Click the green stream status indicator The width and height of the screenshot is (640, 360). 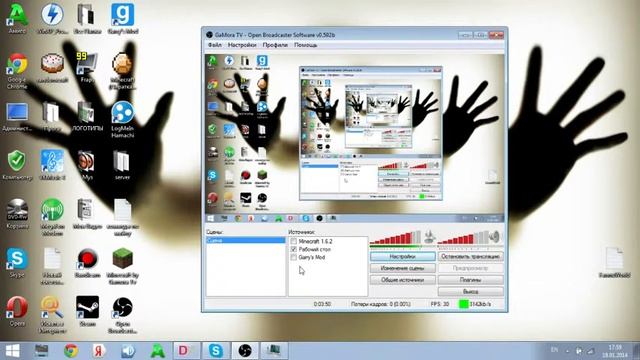click(x=463, y=304)
